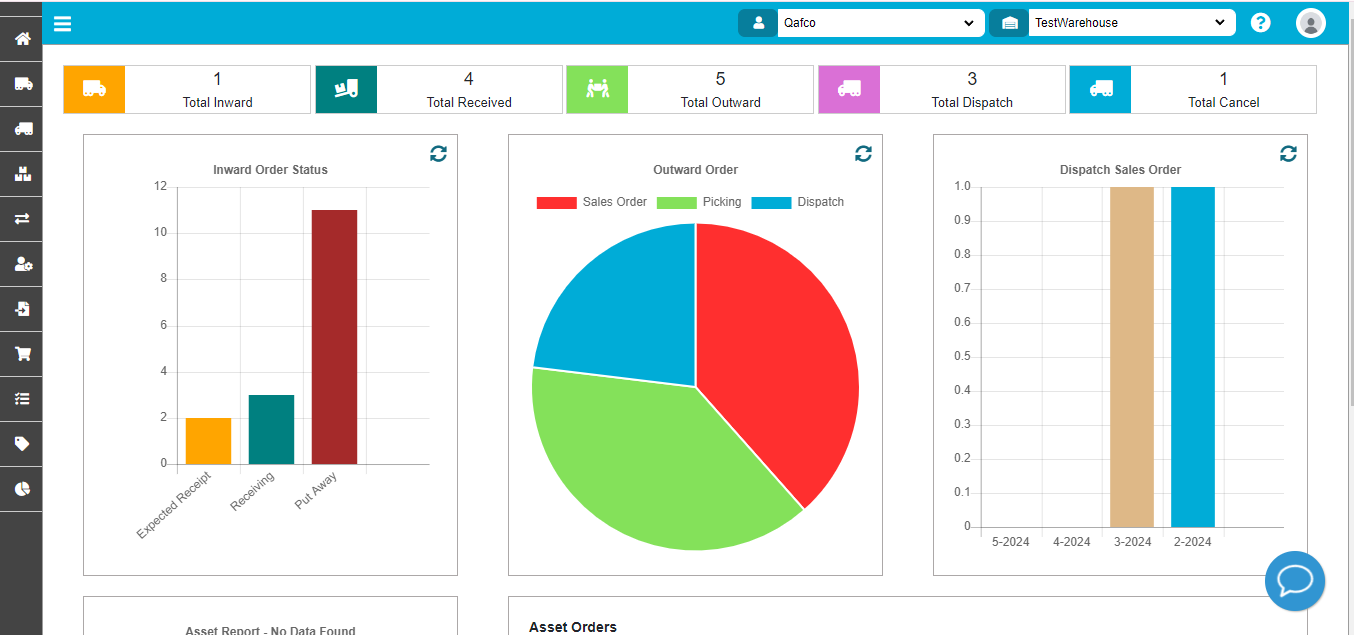Screen dimensions: 1354x635
Task: Refresh the Dispatch Sales Order chart
Action: coord(1288,153)
